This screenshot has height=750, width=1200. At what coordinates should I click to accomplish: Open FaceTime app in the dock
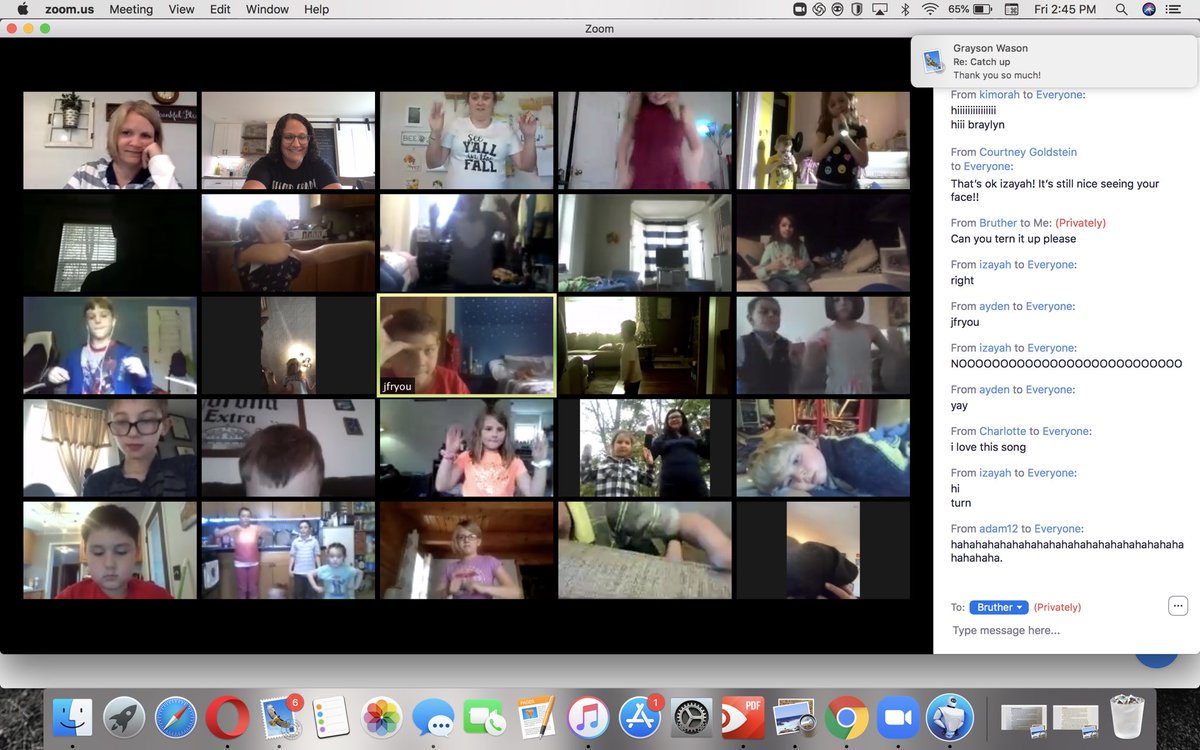tap(485, 718)
